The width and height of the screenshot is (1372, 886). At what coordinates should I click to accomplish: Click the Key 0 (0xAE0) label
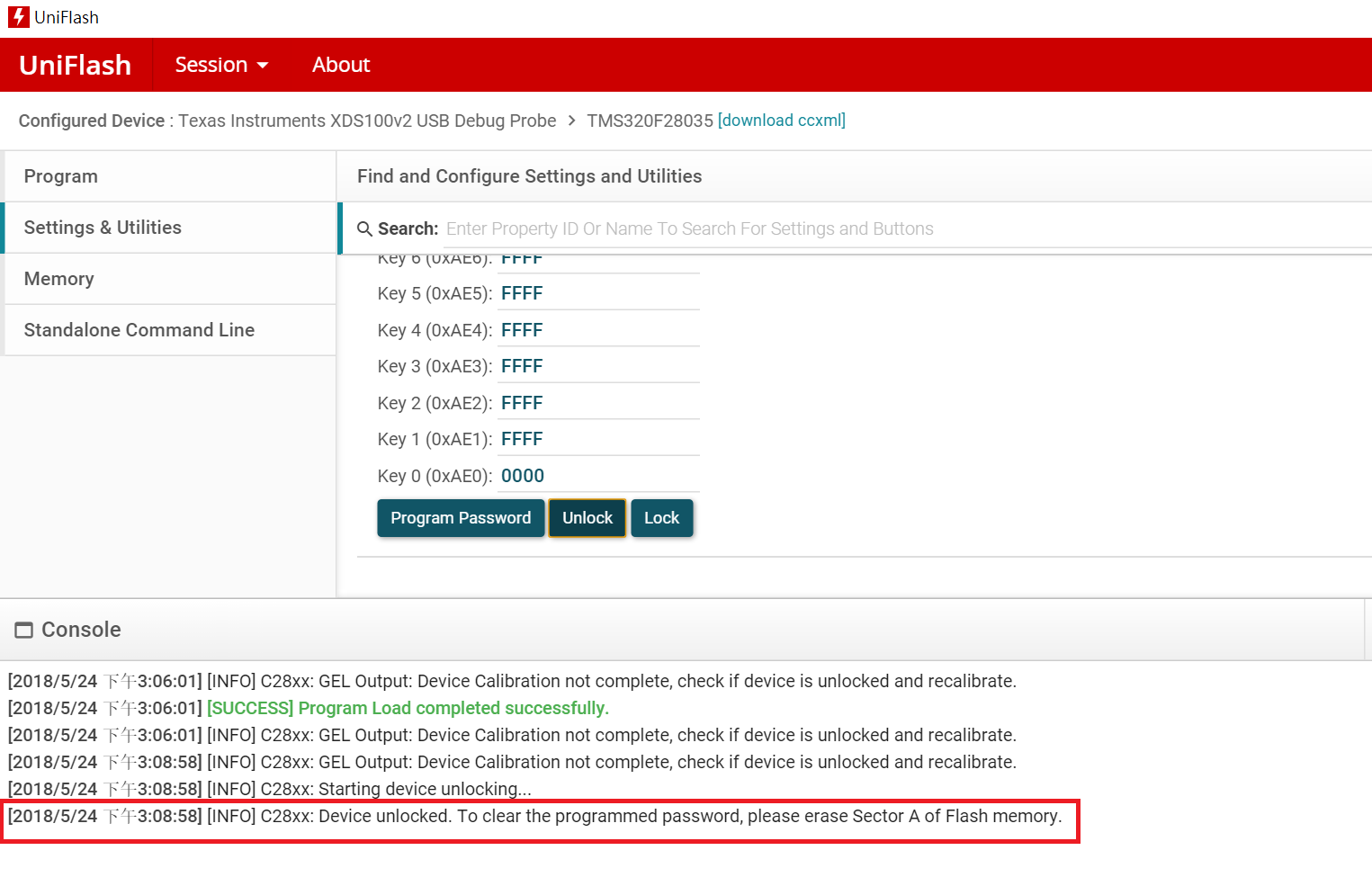coord(435,476)
